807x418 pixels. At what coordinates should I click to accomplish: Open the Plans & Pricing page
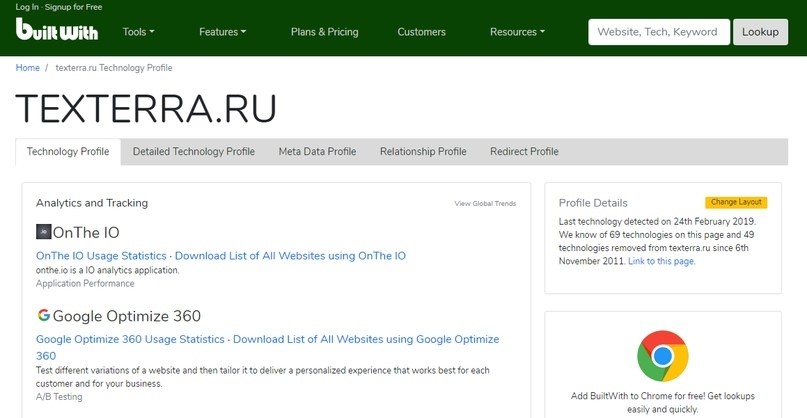point(324,32)
